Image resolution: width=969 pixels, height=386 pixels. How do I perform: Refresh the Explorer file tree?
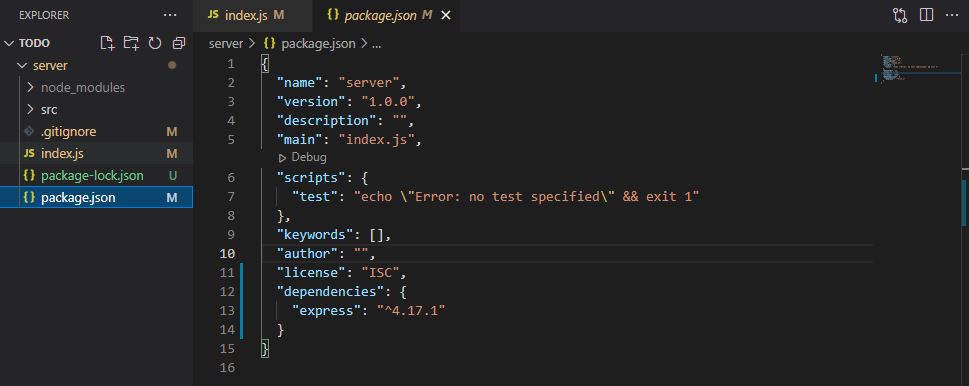(155, 43)
